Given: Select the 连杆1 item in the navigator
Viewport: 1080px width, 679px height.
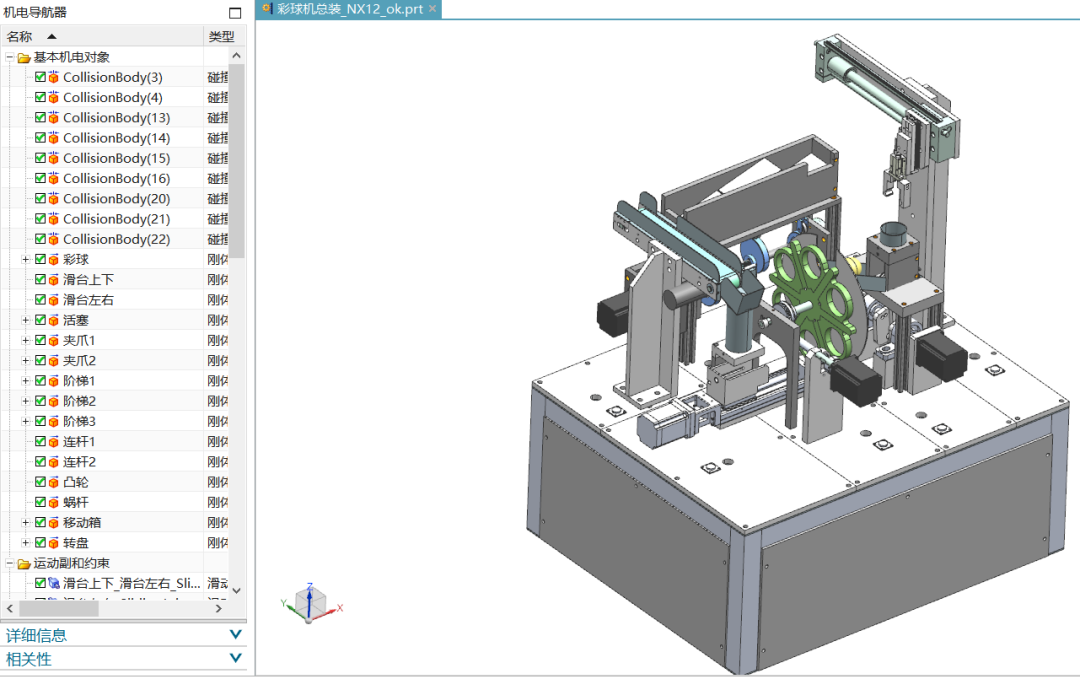Looking at the screenshot, I should click(79, 441).
